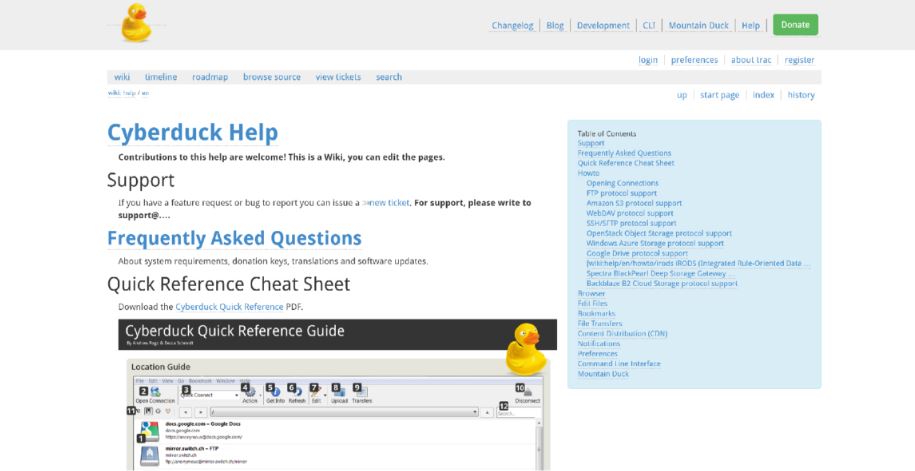Open Windows Azure Storage protocol support link

(x=655, y=243)
